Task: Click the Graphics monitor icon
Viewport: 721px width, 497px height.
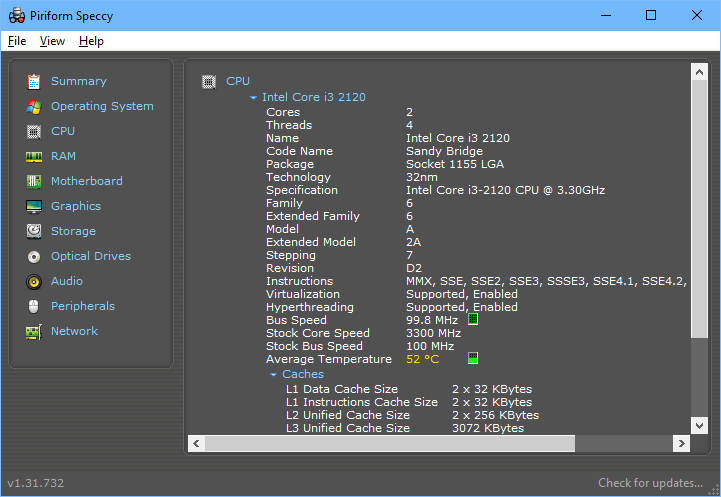Action: (34, 206)
